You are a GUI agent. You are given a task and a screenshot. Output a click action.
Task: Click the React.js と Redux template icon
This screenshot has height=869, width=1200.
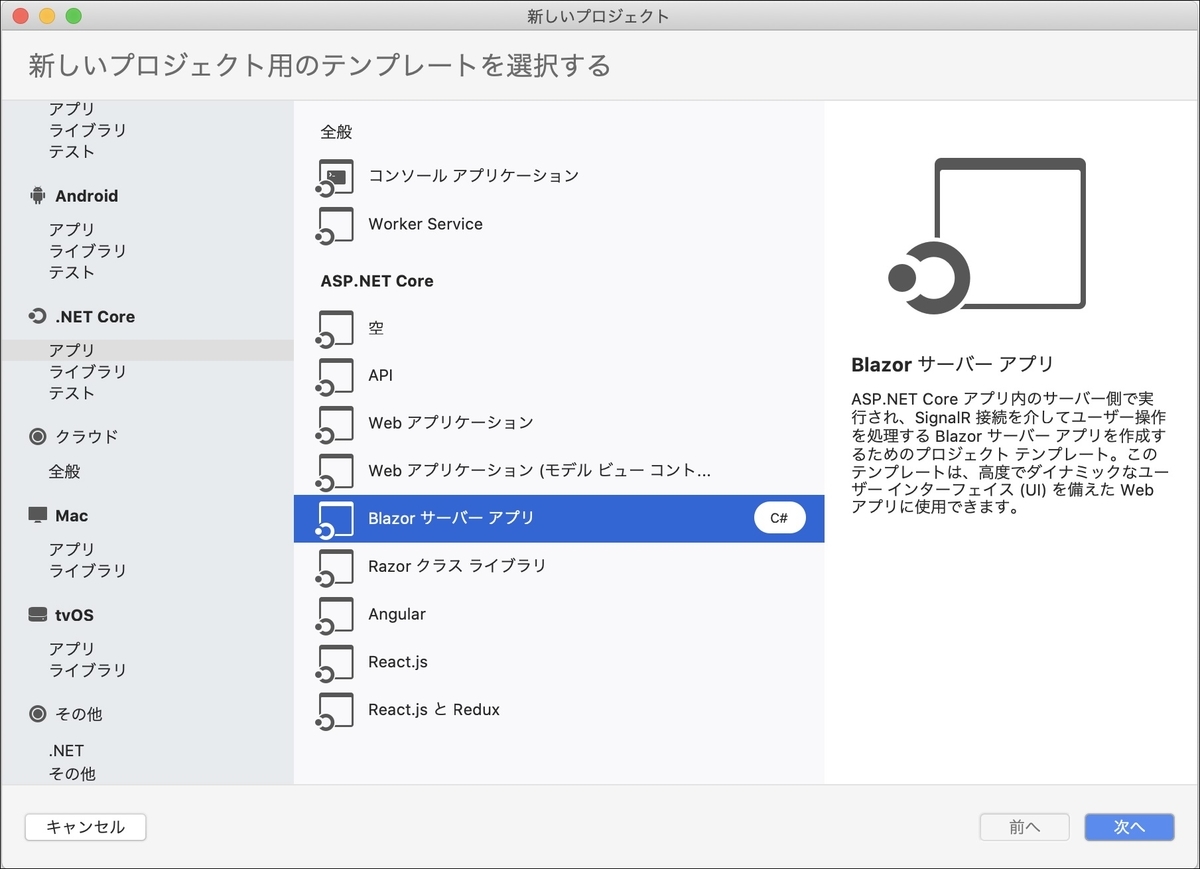[335, 711]
